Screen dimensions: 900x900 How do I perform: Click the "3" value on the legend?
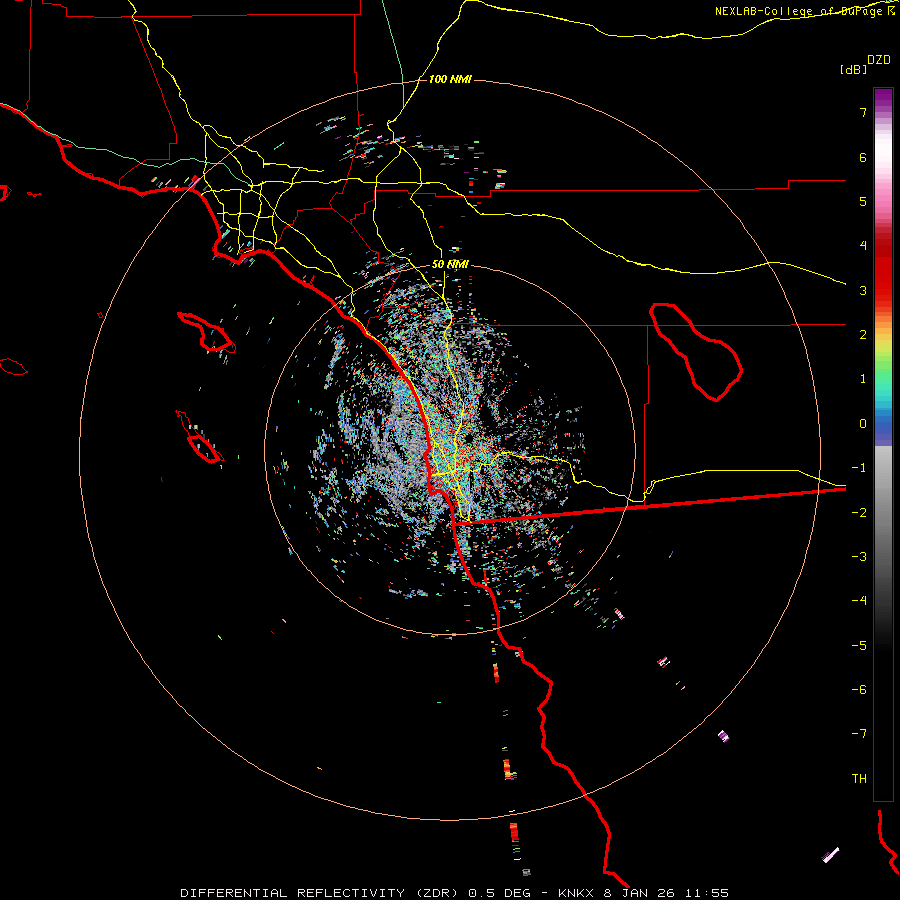point(863,290)
